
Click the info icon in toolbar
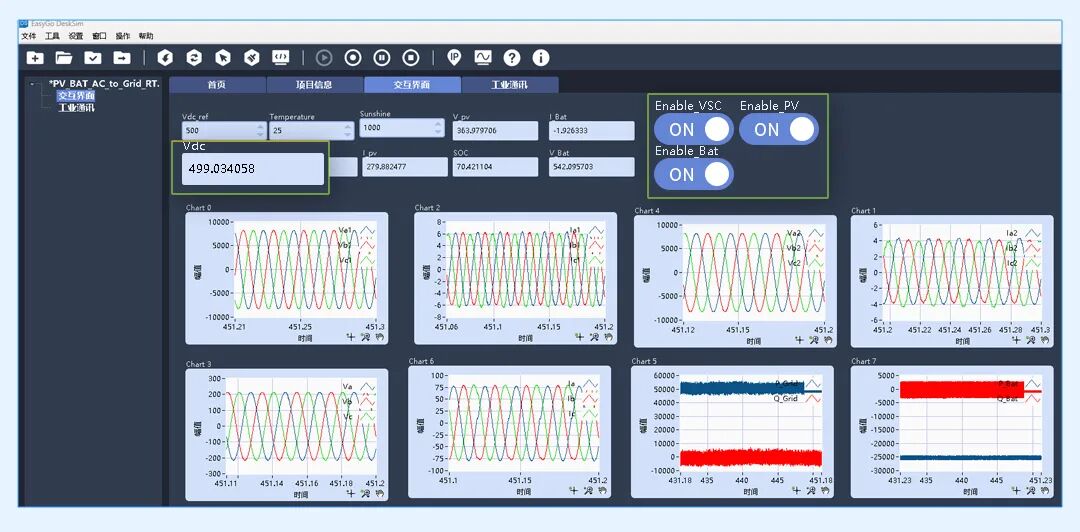coord(541,58)
